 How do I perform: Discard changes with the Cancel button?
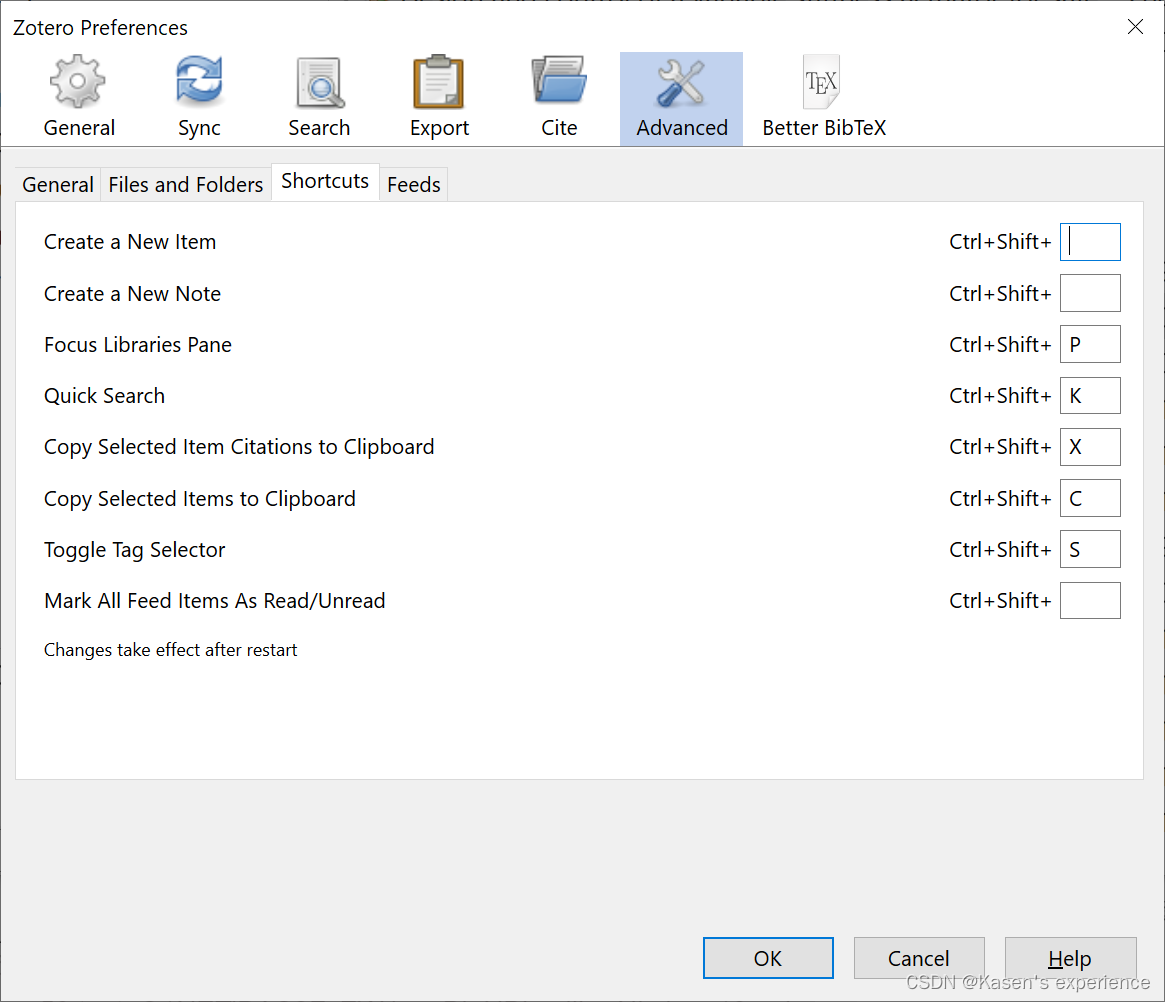click(x=919, y=958)
